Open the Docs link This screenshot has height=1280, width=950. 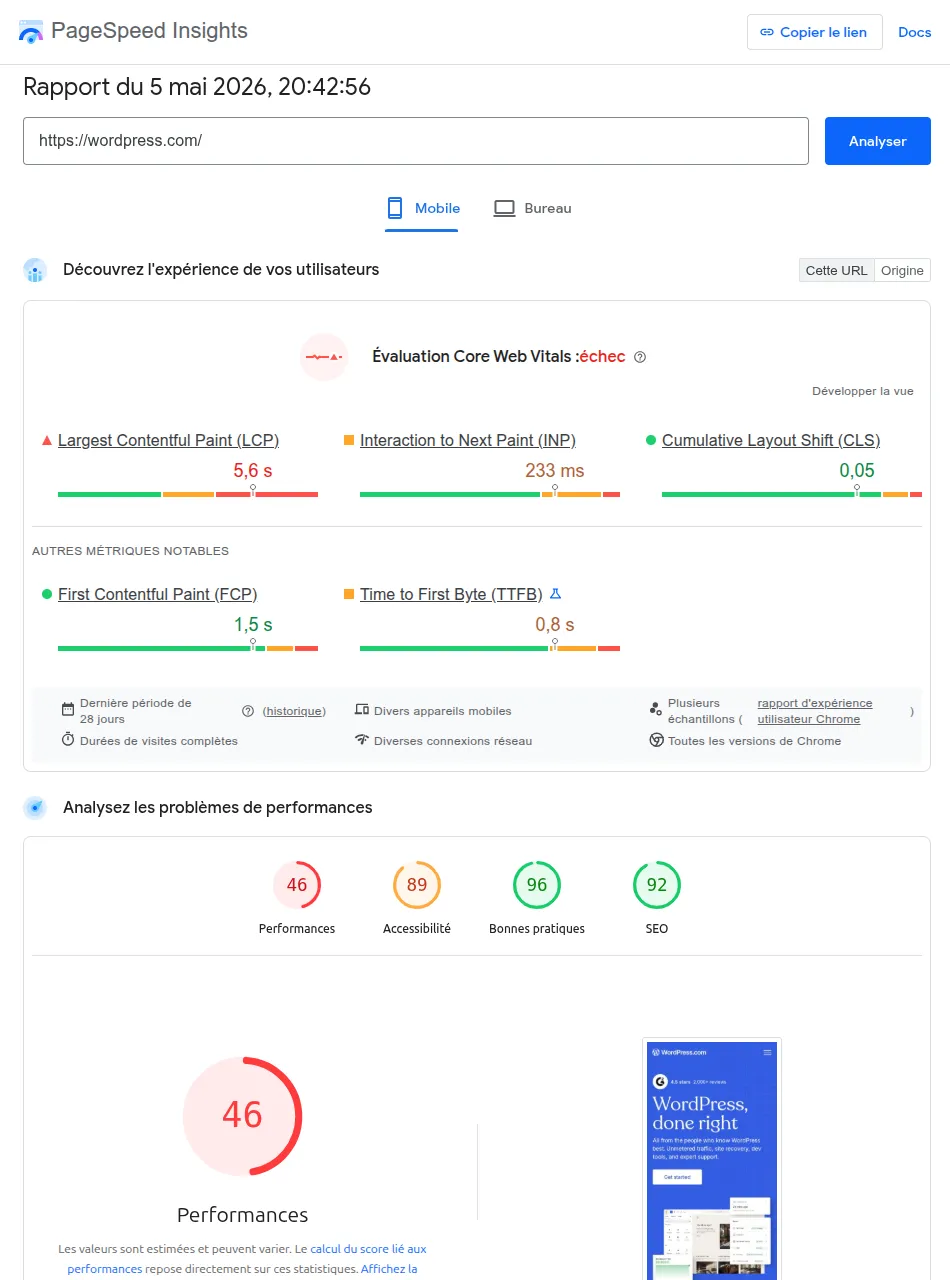point(915,32)
